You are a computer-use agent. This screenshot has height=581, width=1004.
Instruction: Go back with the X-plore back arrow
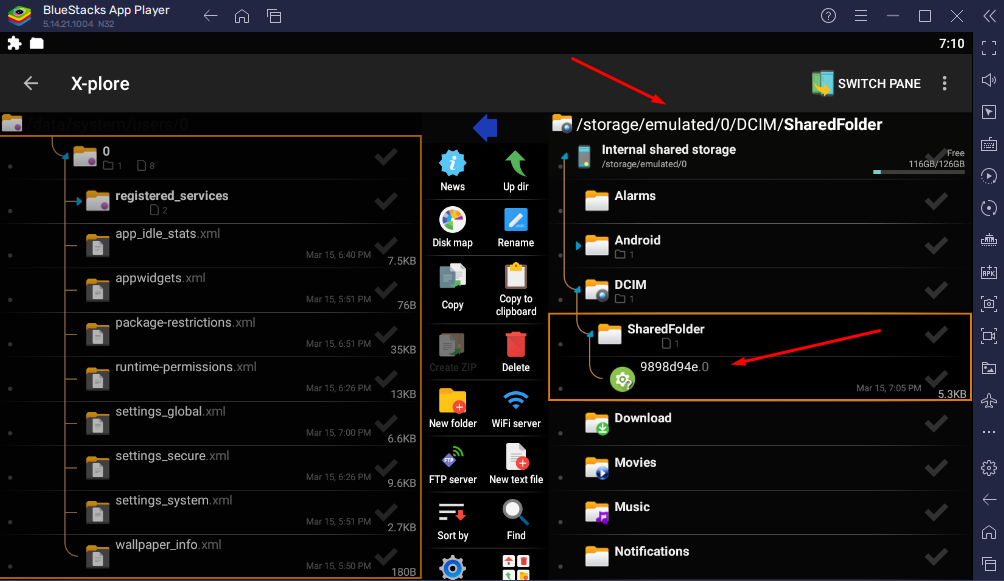pyautogui.click(x=31, y=83)
